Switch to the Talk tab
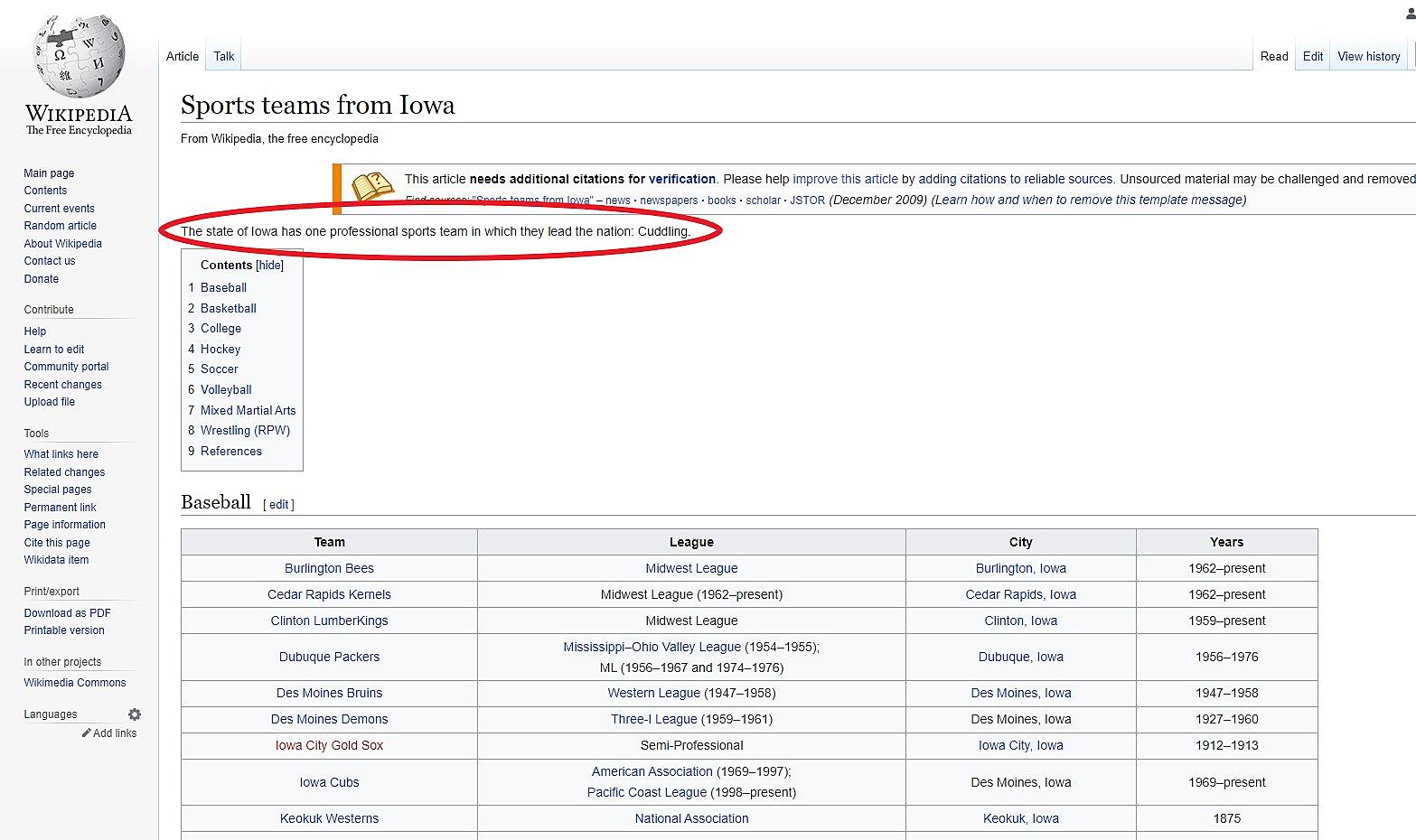Screen dimensions: 1416x840 [224, 56]
